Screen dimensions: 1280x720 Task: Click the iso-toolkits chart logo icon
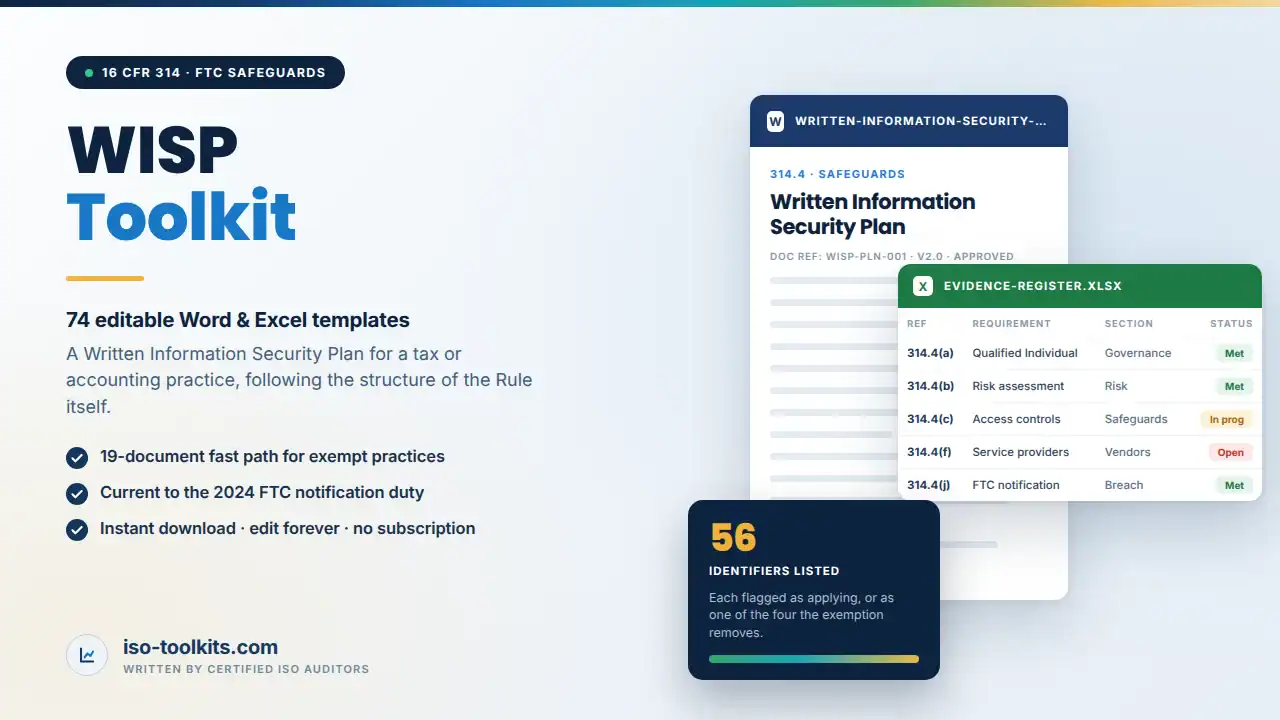[87, 656]
